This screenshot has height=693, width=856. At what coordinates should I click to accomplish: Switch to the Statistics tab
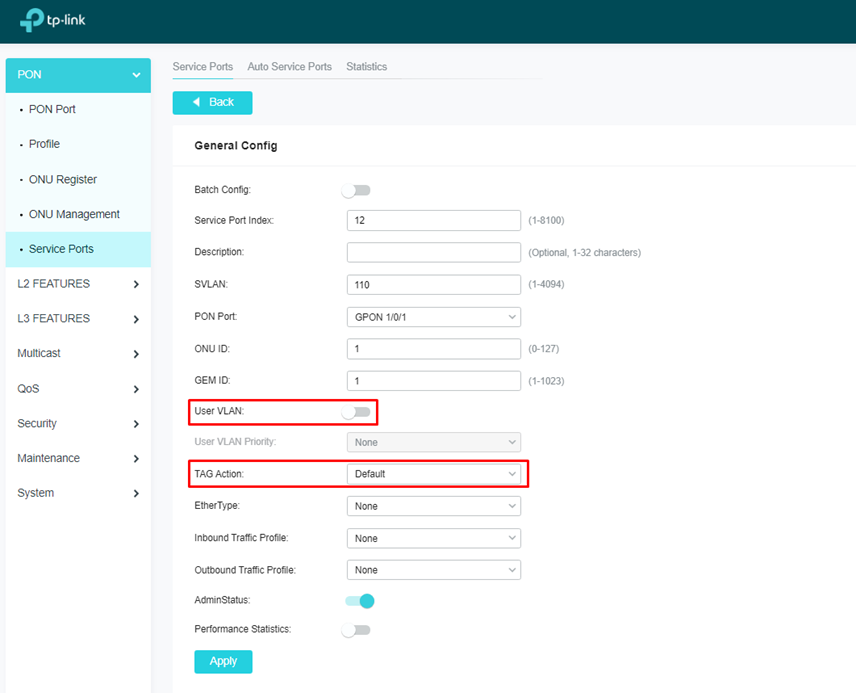click(x=366, y=67)
